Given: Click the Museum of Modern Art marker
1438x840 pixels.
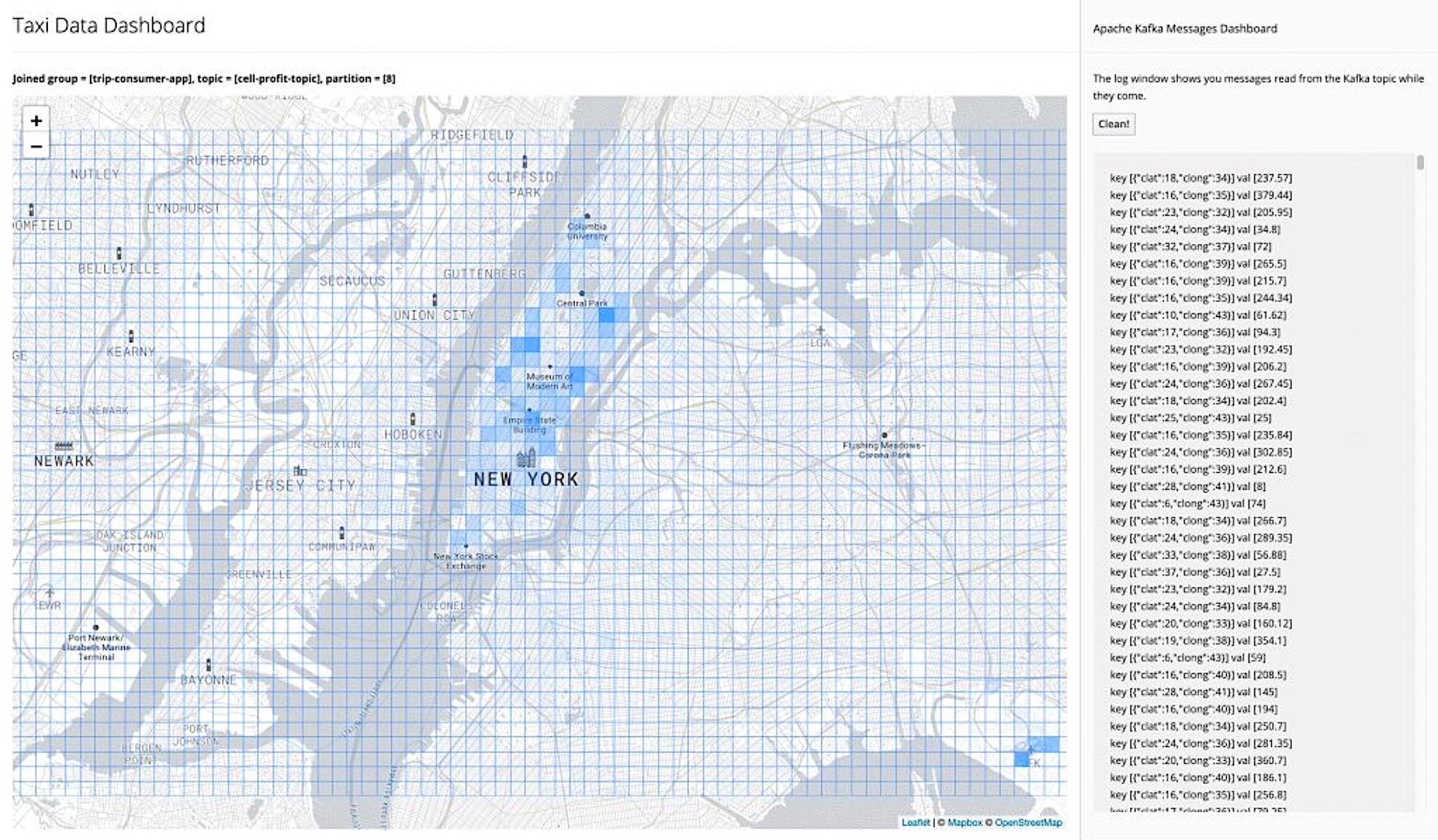Looking at the screenshot, I should point(550,367).
